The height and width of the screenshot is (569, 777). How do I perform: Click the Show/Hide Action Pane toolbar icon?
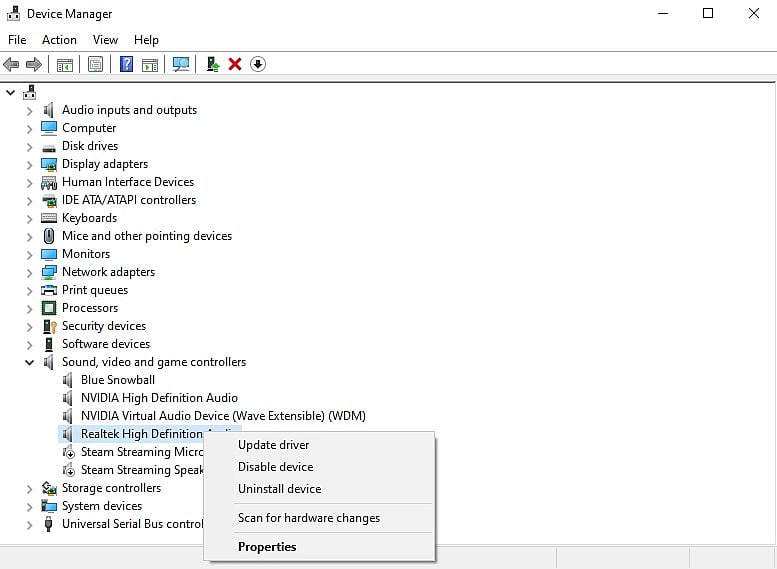click(150, 64)
